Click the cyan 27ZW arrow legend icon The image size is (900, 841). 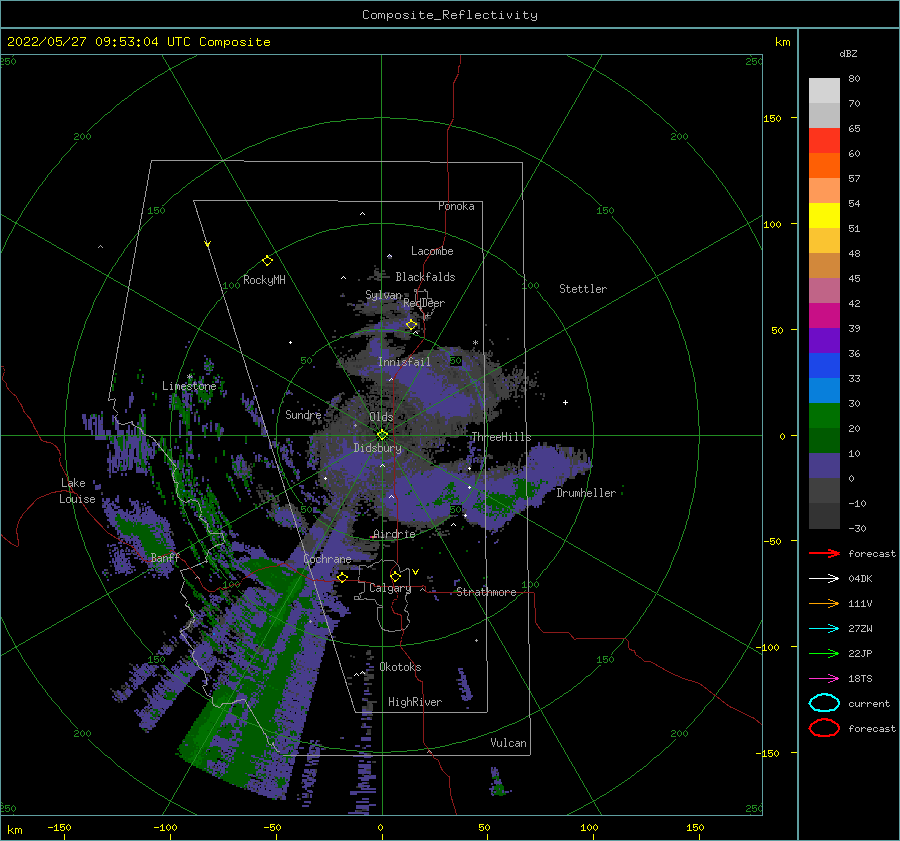[x=824, y=629]
